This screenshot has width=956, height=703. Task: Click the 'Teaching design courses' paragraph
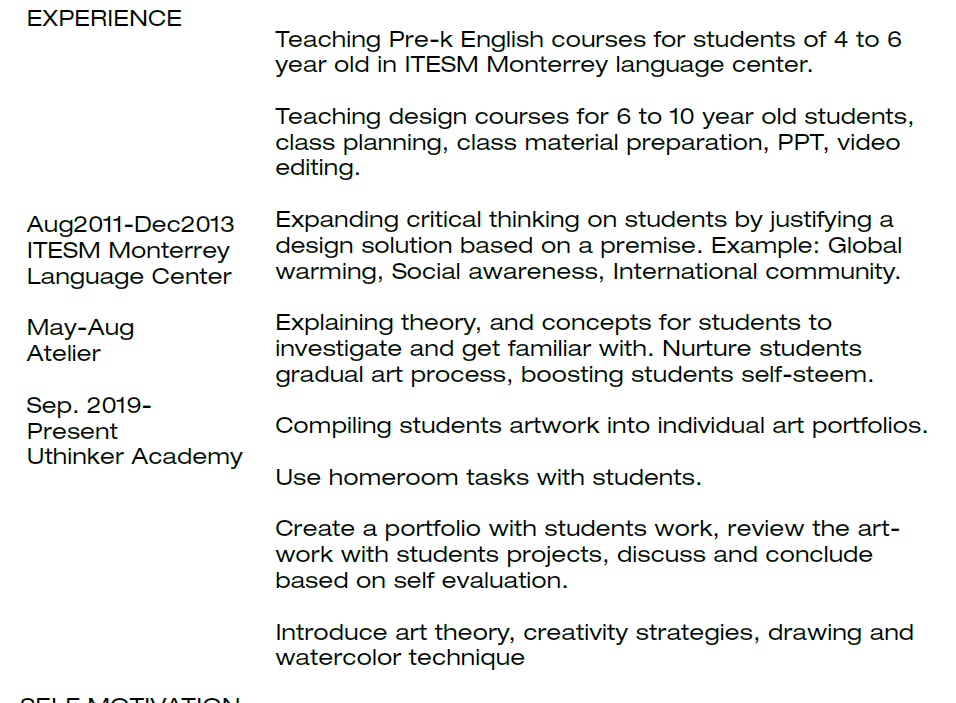(x=594, y=142)
